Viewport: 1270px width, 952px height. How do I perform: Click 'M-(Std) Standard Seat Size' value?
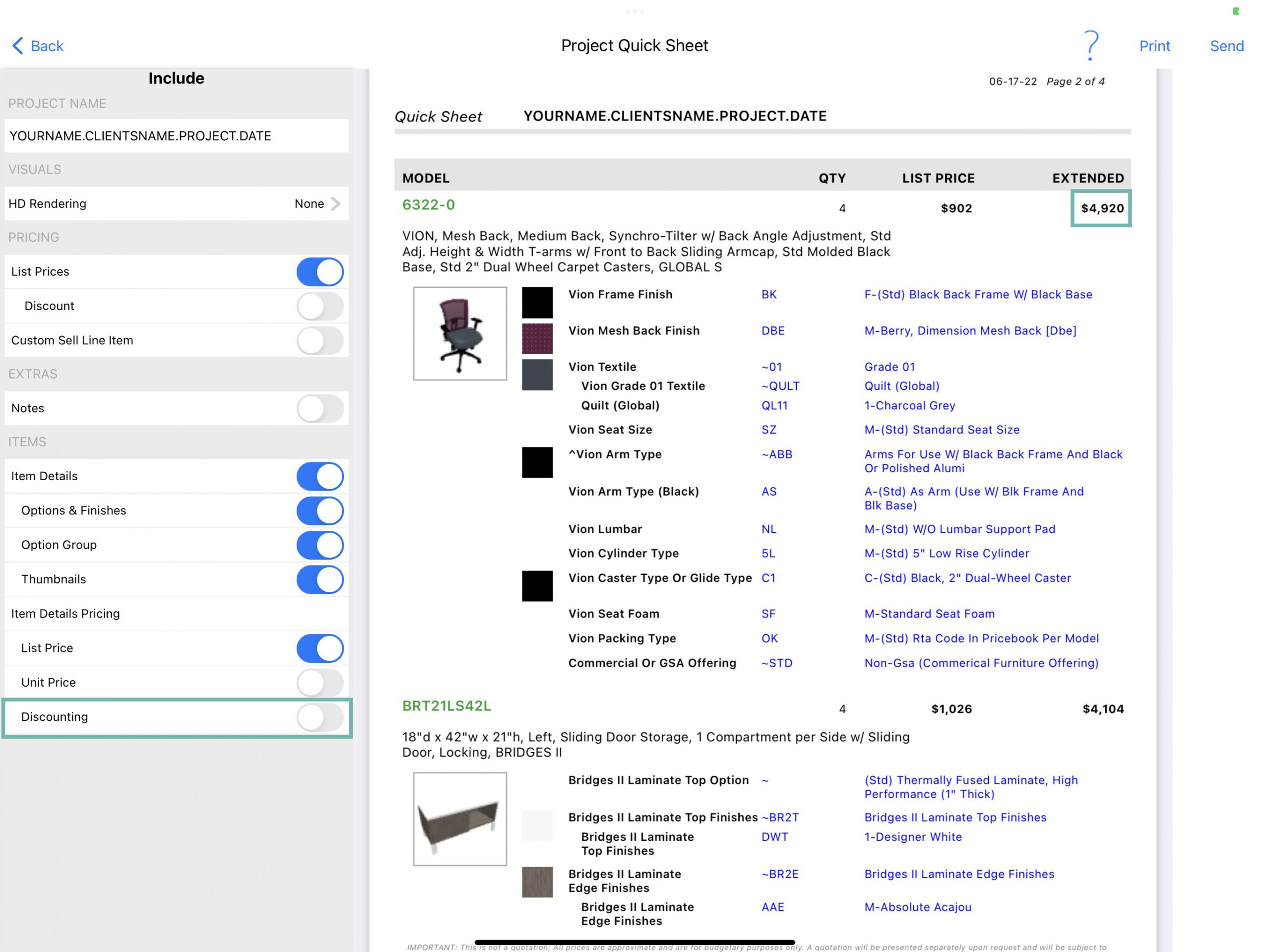click(942, 430)
